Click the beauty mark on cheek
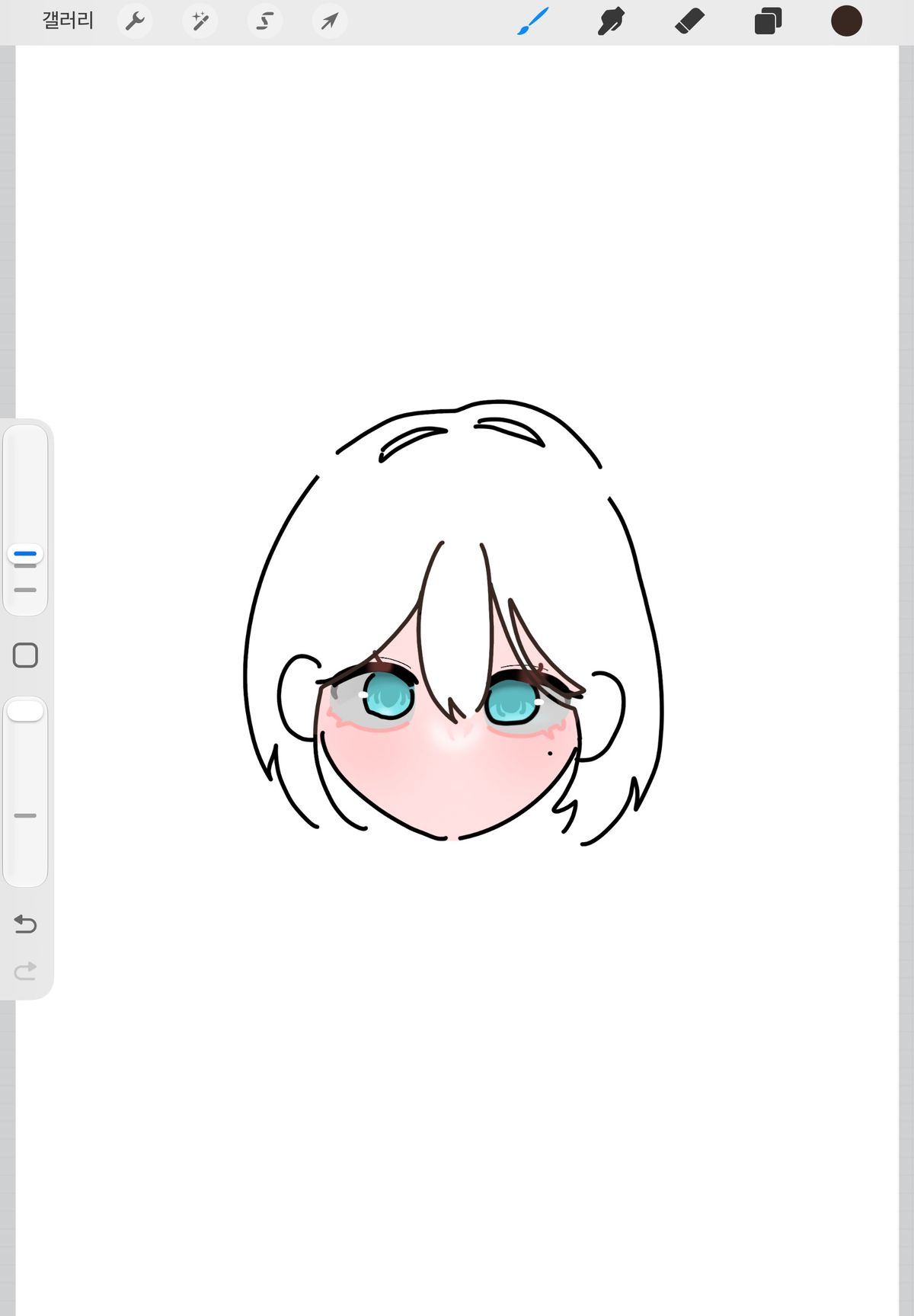The width and height of the screenshot is (914, 1316). pos(551,755)
